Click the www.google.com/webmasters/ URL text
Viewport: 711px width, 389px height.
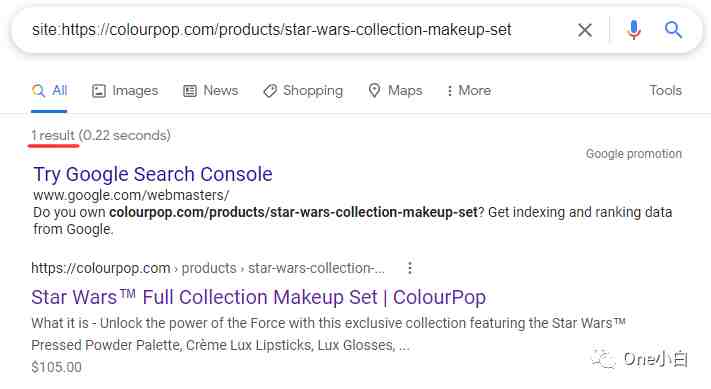131,195
